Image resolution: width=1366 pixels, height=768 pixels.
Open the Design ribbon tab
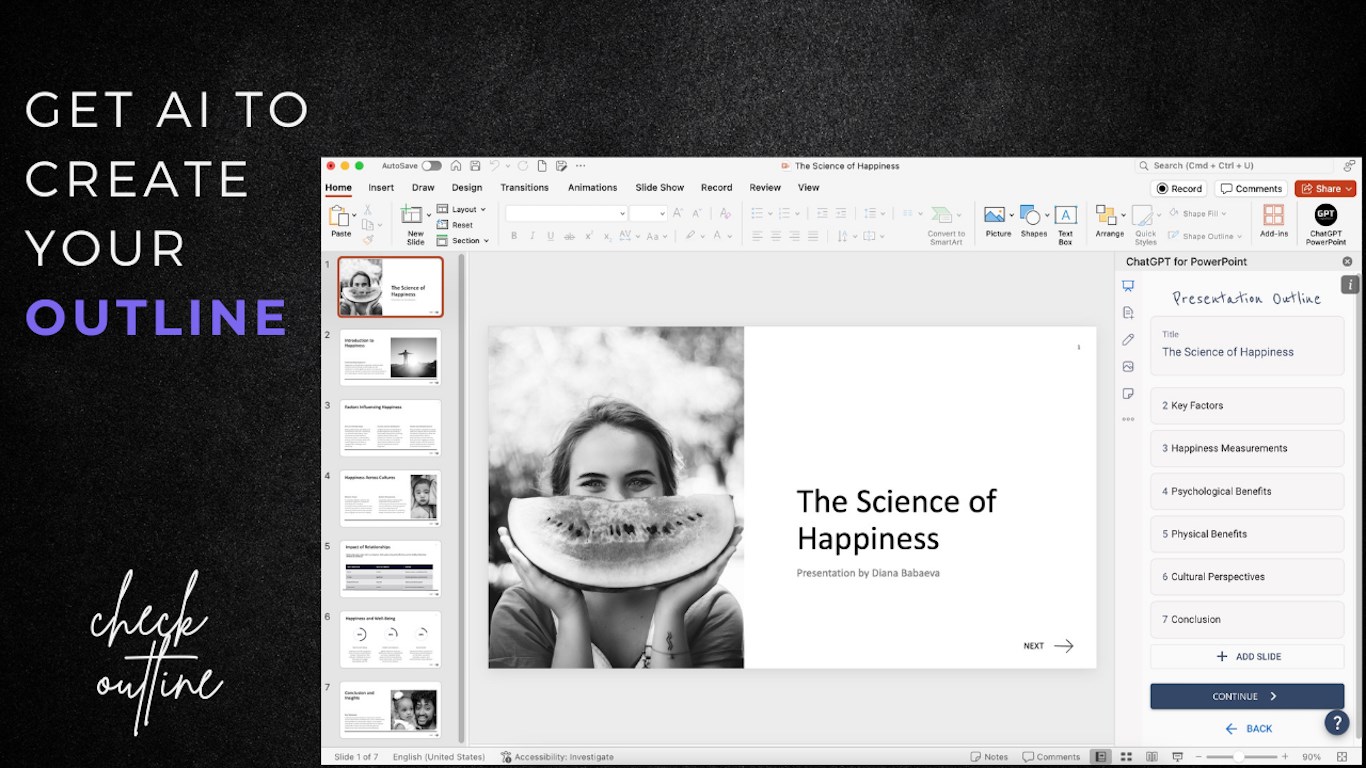466,188
